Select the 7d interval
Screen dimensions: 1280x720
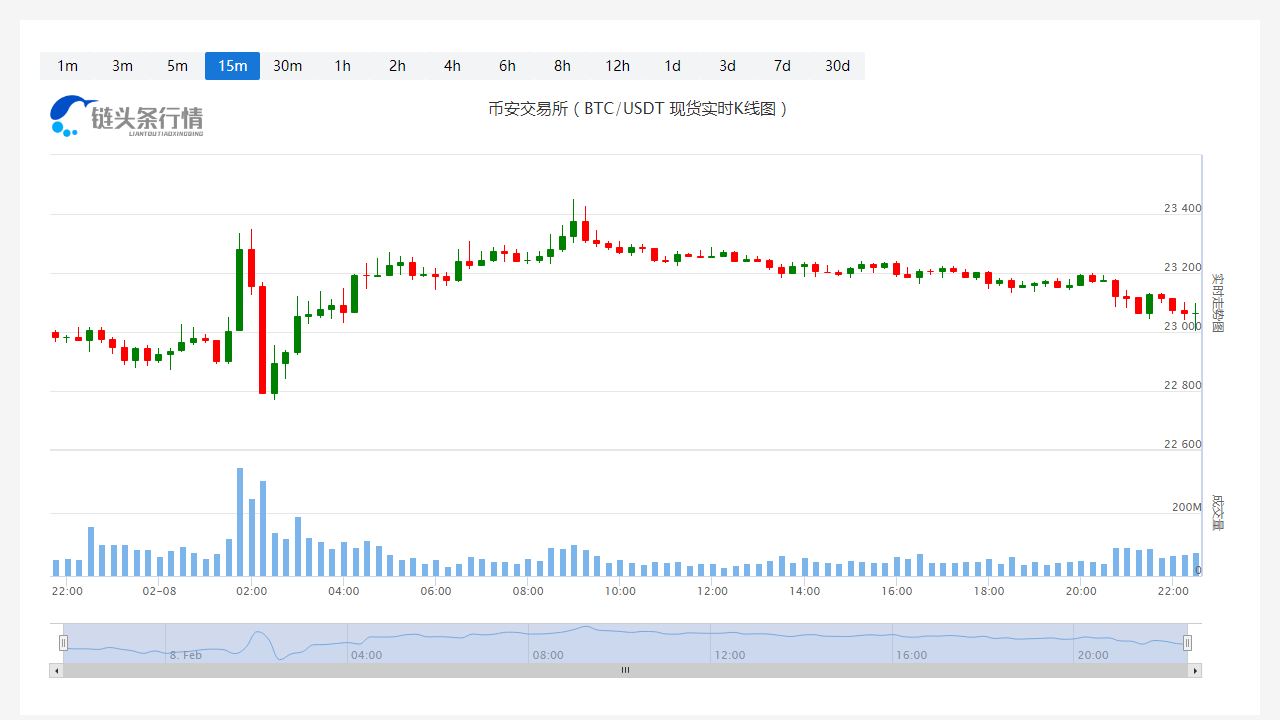(x=782, y=66)
